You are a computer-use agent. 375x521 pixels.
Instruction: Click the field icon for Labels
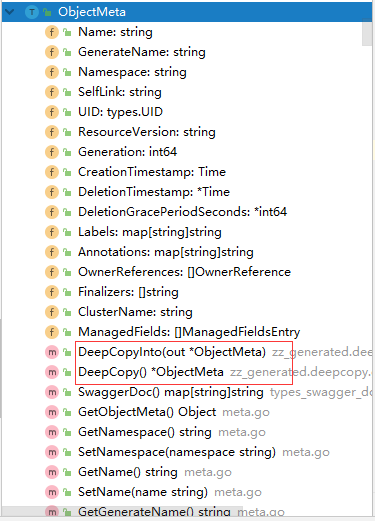click(x=52, y=232)
